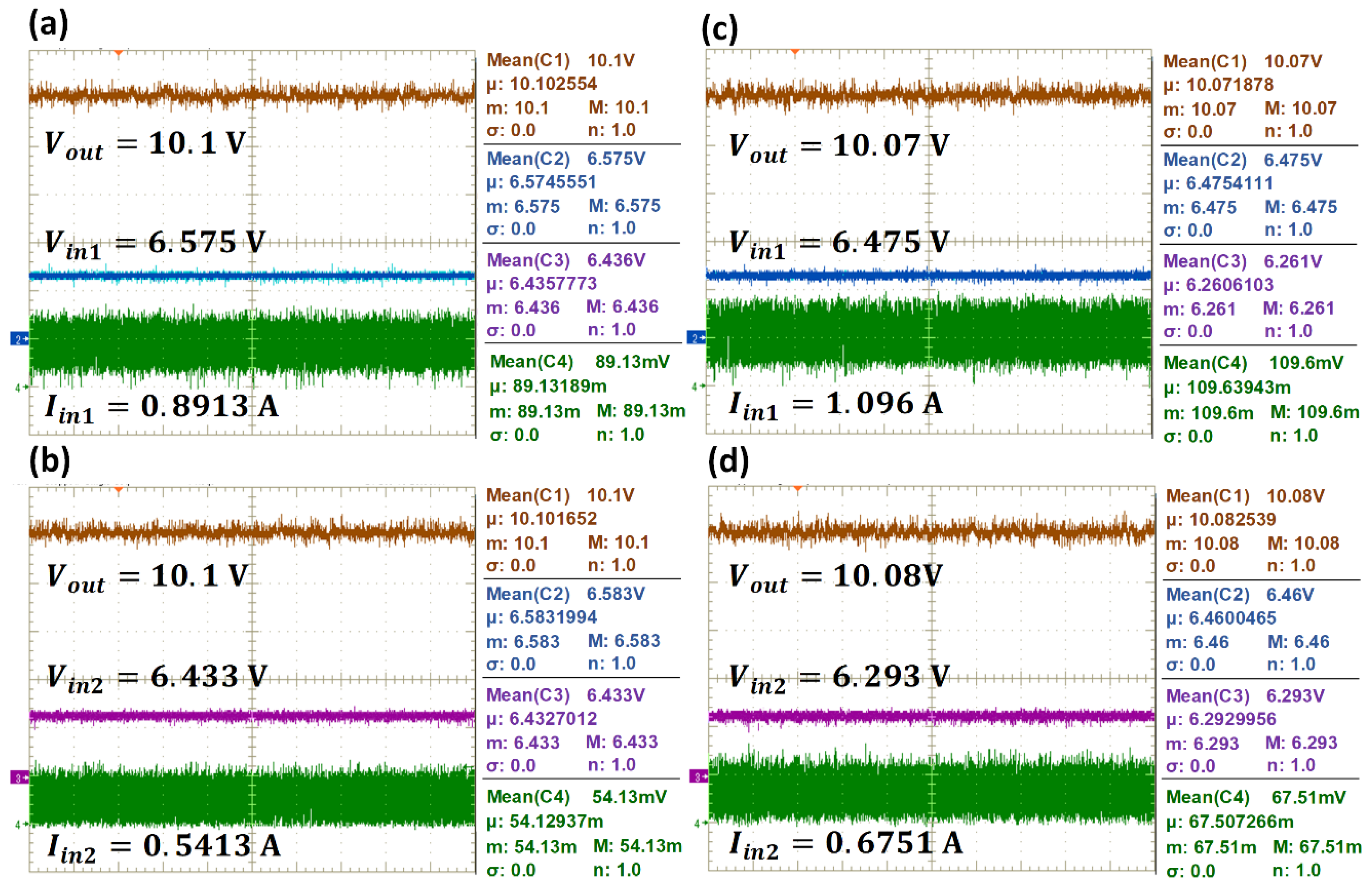
Task: Click the Iin2 = 0.5413 A annotation
Action: [x=163, y=847]
